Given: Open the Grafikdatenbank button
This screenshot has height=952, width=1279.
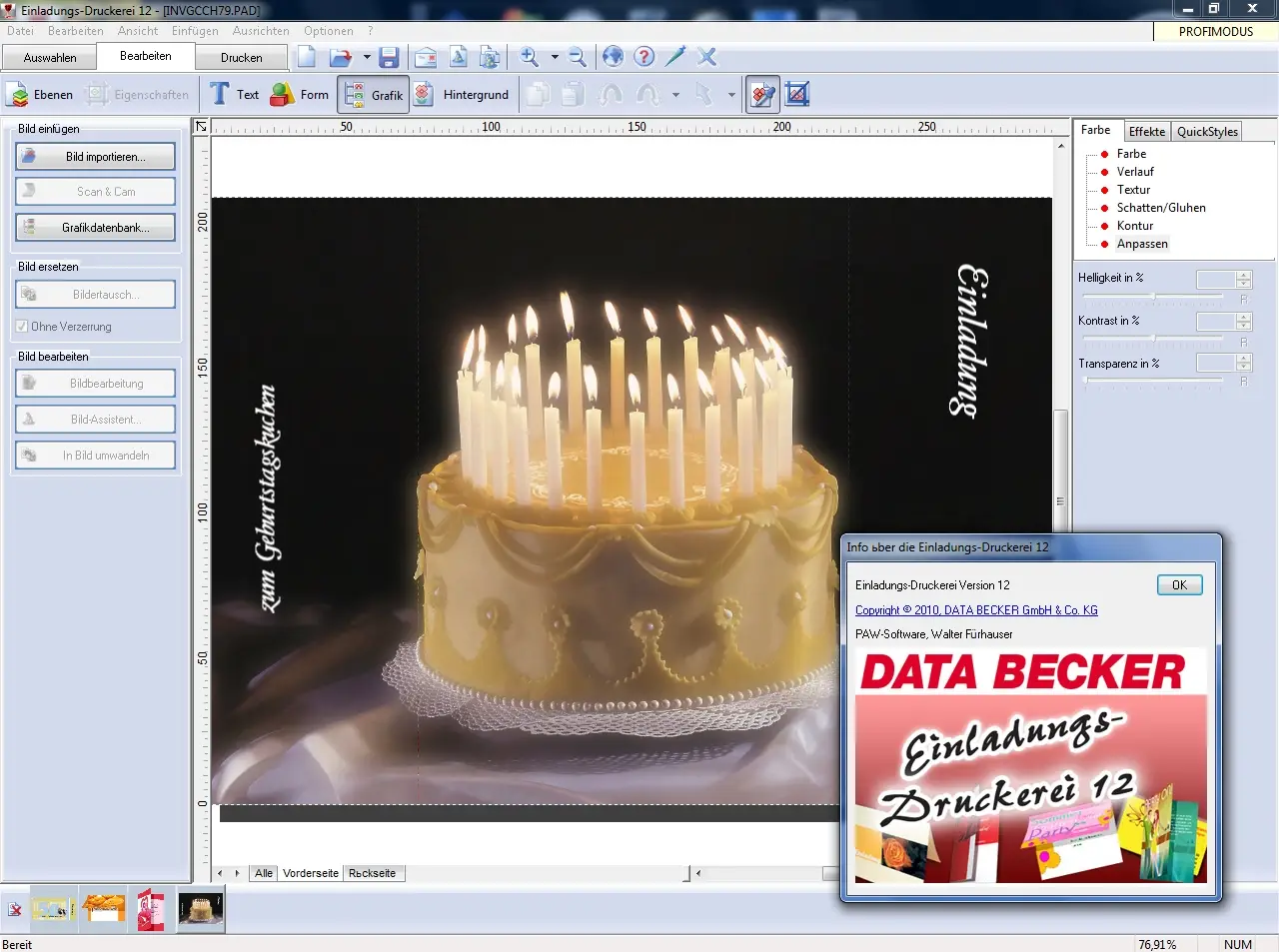Looking at the screenshot, I should 95,228.
